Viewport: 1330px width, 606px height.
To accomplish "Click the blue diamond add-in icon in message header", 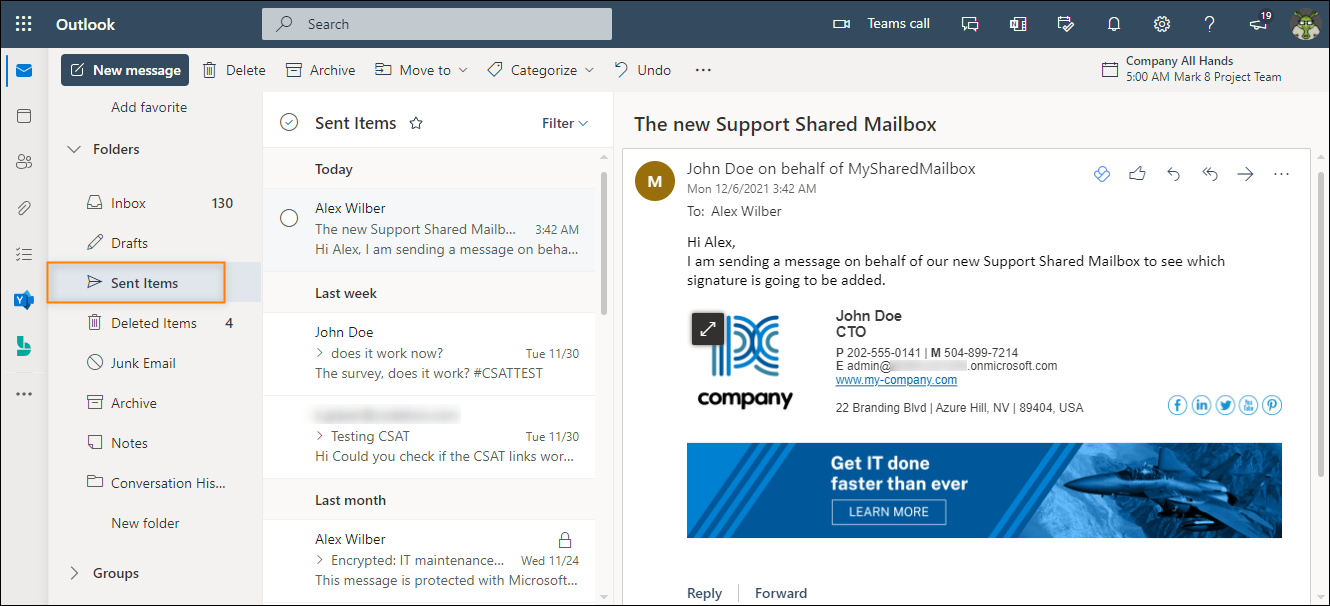I will (x=1101, y=174).
